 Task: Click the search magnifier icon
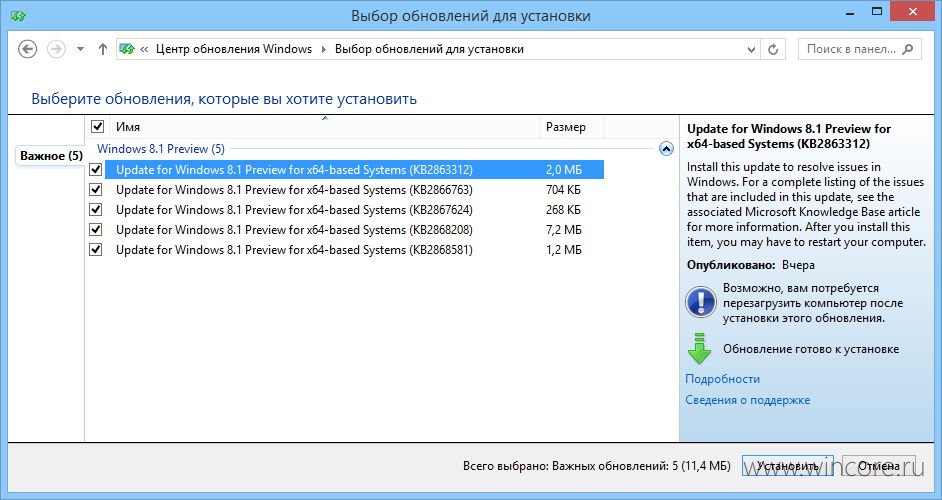(x=908, y=49)
